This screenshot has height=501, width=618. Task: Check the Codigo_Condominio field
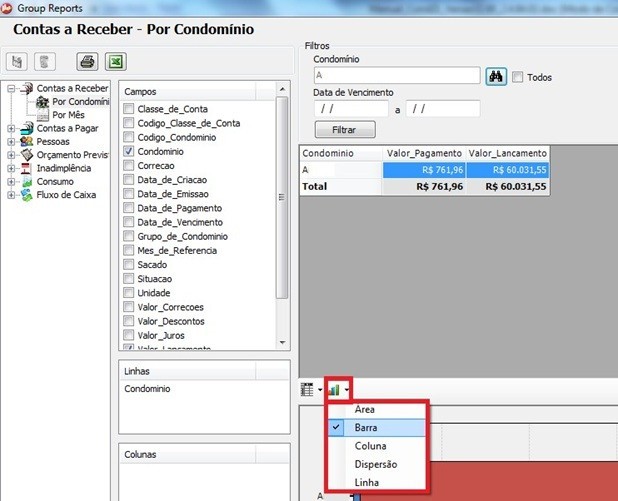pyautogui.click(x=128, y=137)
